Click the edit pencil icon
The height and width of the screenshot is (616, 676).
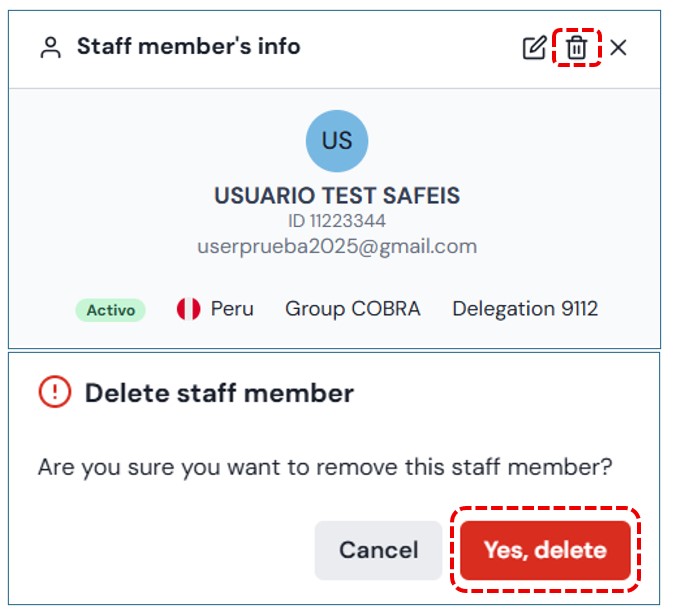(x=535, y=47)
